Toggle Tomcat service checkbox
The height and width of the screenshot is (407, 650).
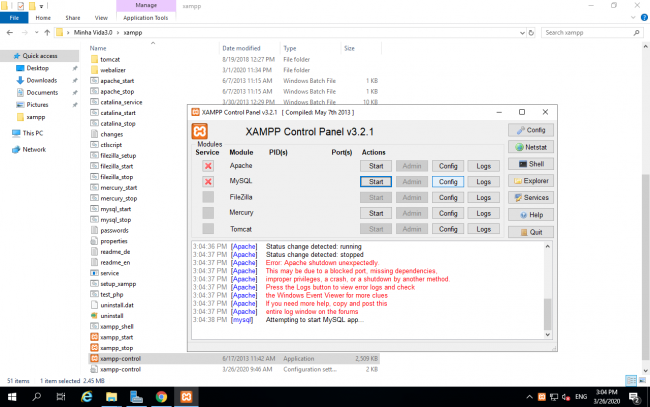tap(208, 229)
